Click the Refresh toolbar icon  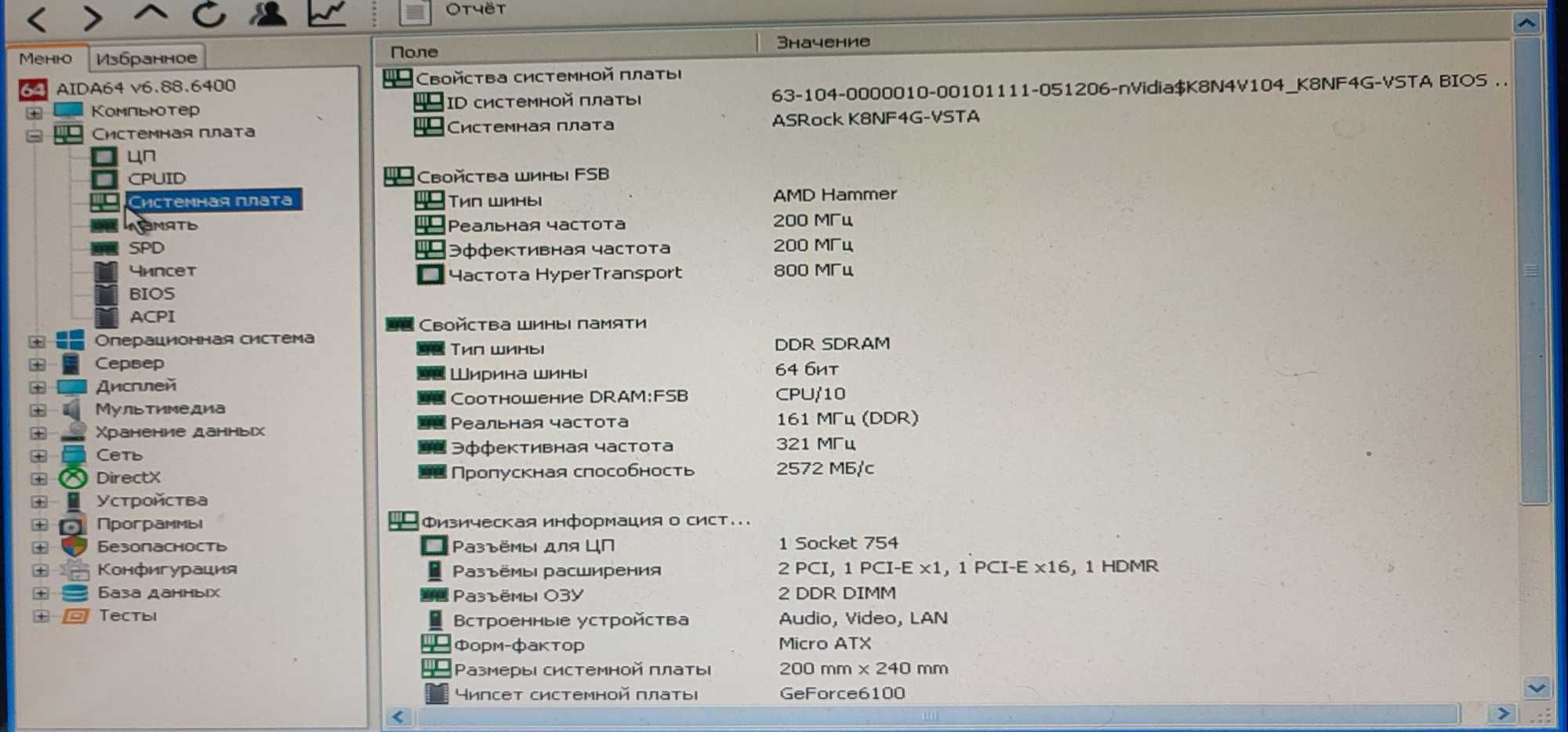209,14
